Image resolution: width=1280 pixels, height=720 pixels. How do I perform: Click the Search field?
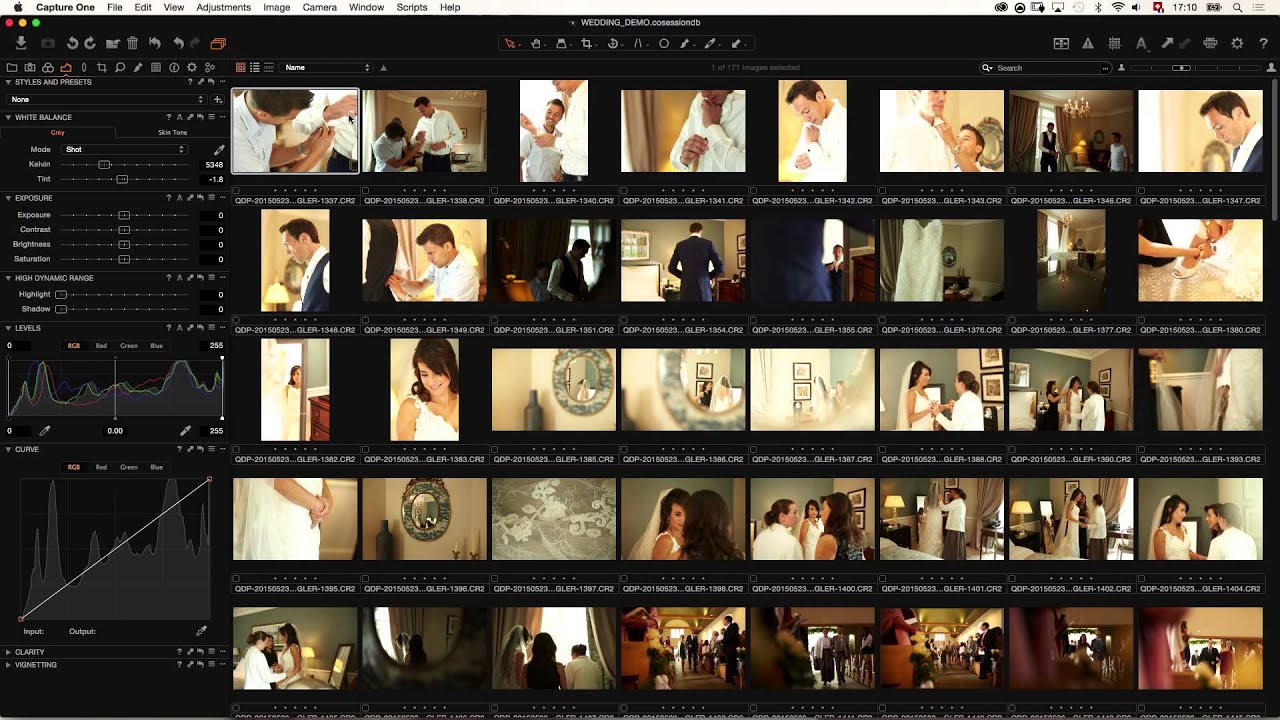pos(1045,68)
